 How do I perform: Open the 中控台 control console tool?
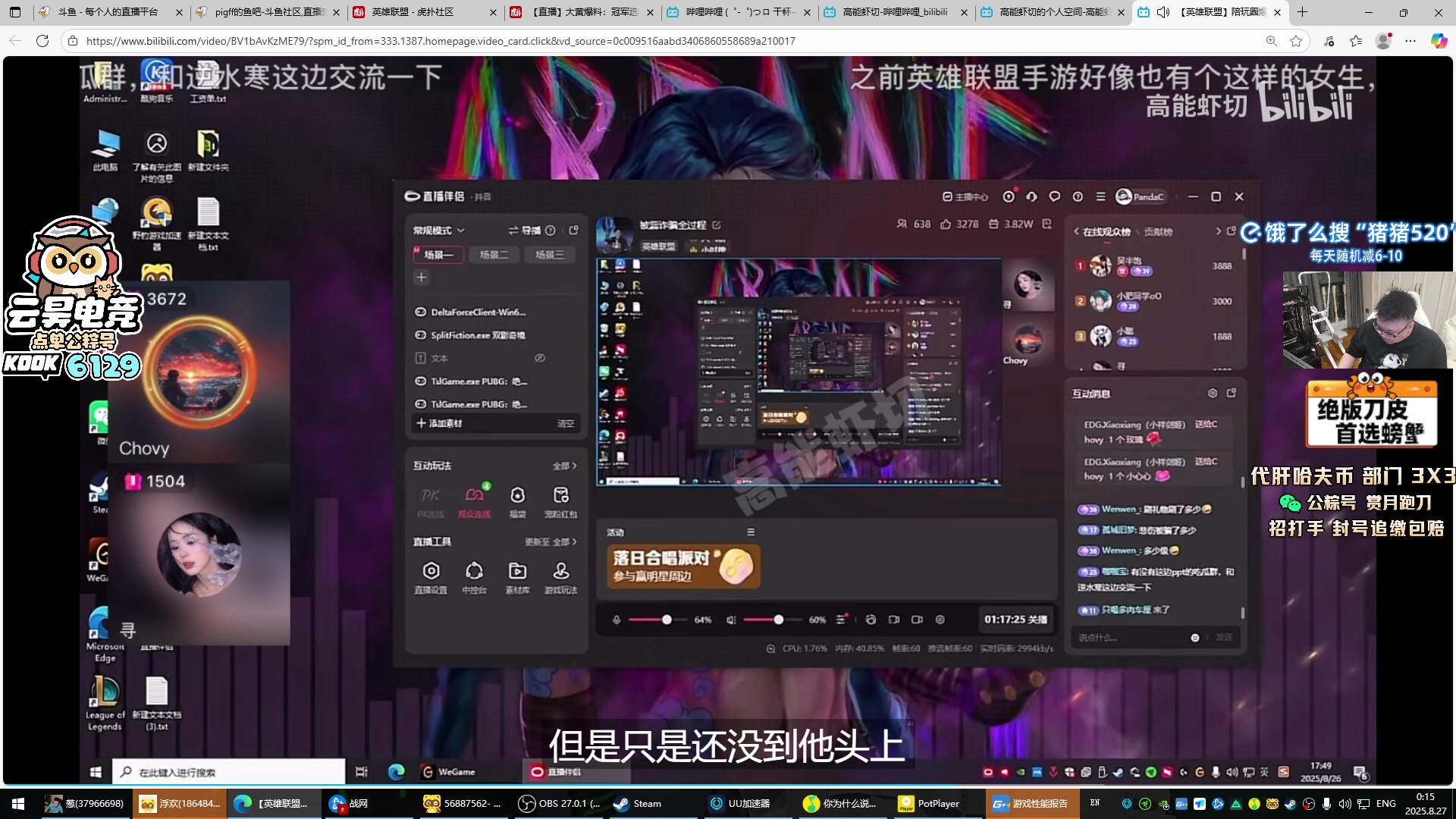point(474,577)
